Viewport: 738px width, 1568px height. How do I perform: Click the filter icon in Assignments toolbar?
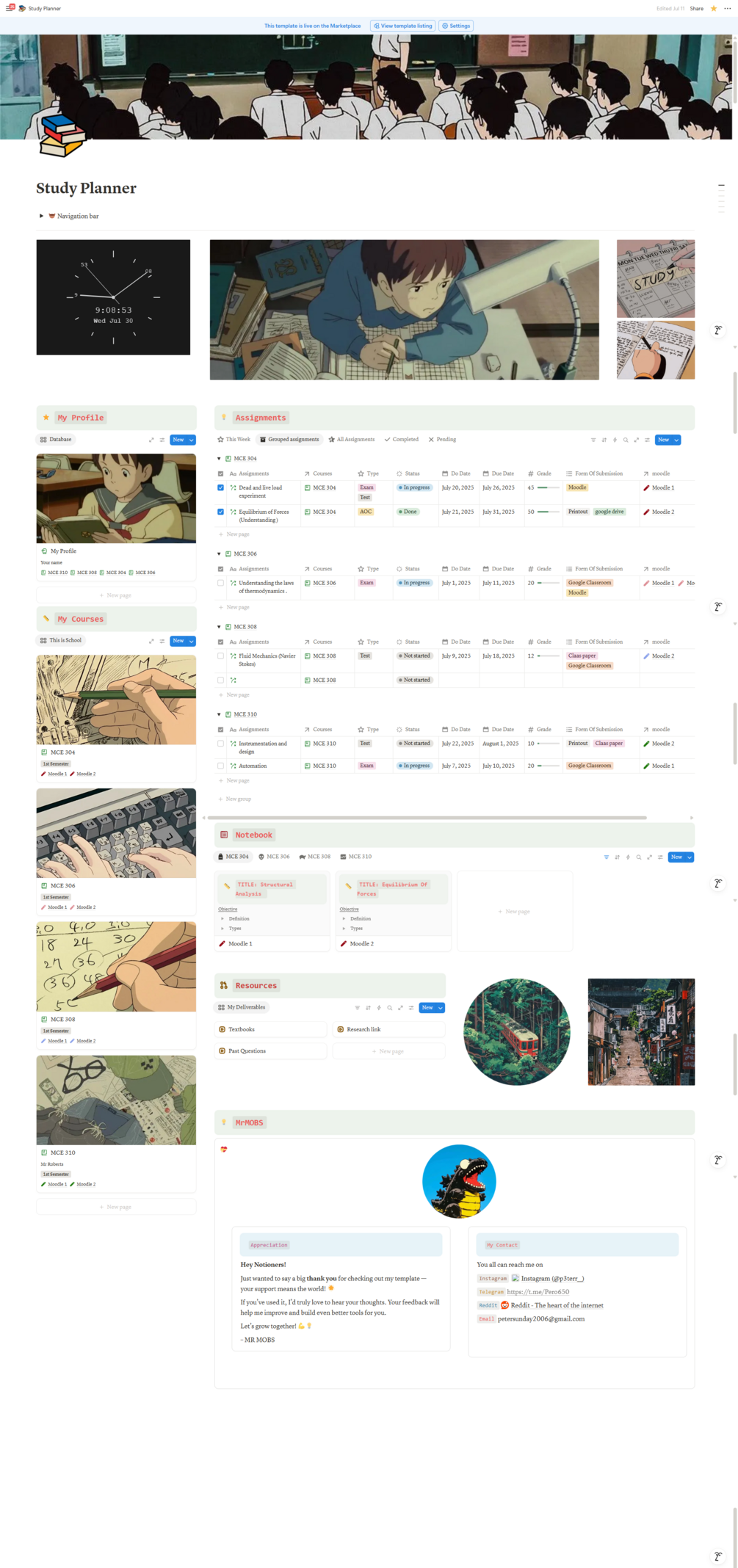(593, 440)
